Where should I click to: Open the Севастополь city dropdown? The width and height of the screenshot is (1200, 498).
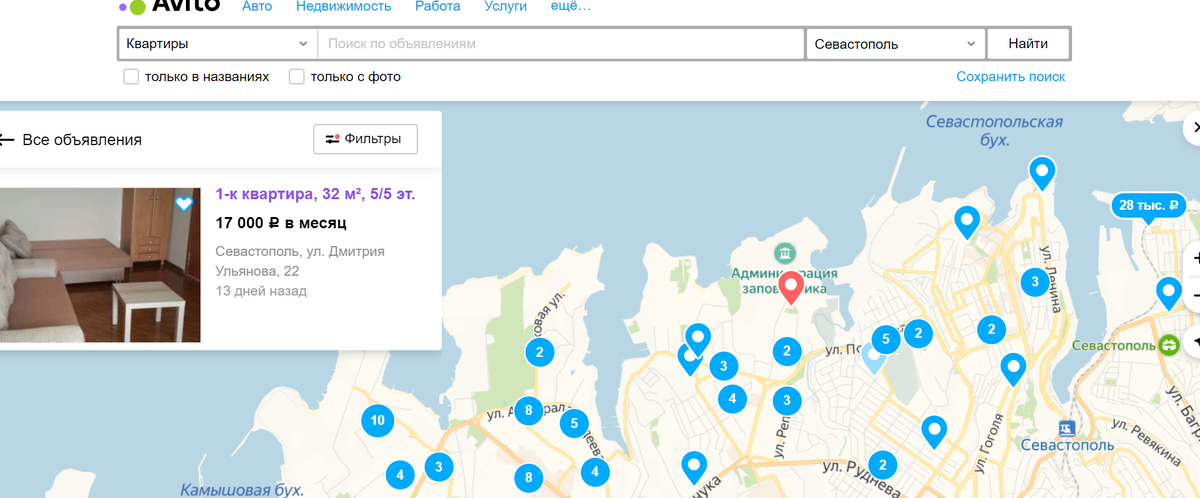[896, 44]
